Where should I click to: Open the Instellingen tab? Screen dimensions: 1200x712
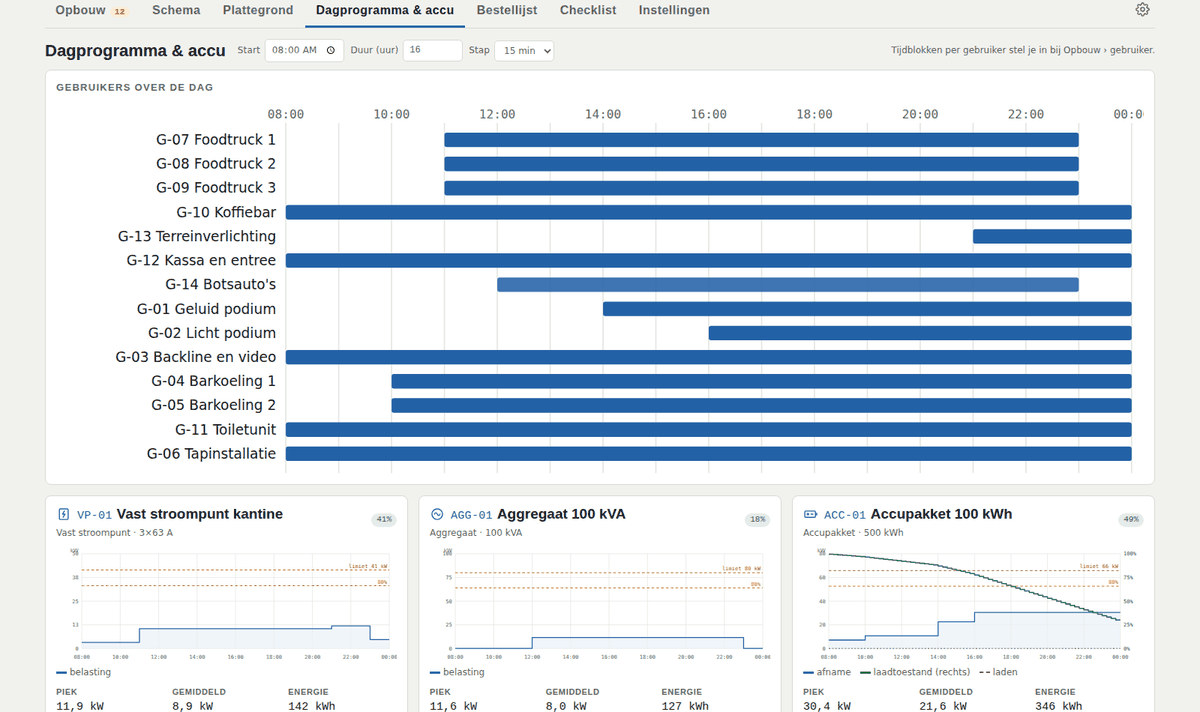674,11
